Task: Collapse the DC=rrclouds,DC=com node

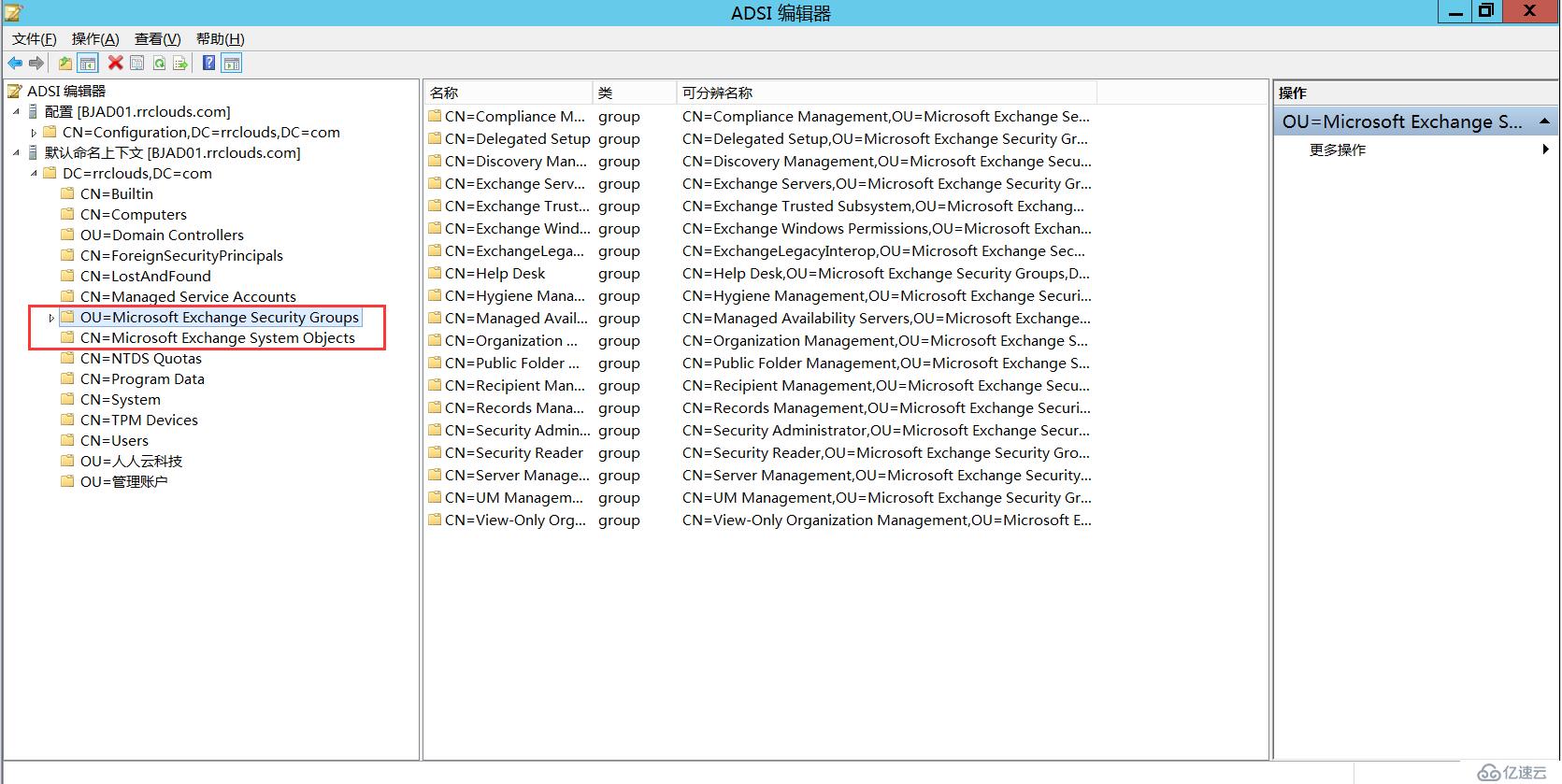Action: pyautogui.click(x=34, y=173)
